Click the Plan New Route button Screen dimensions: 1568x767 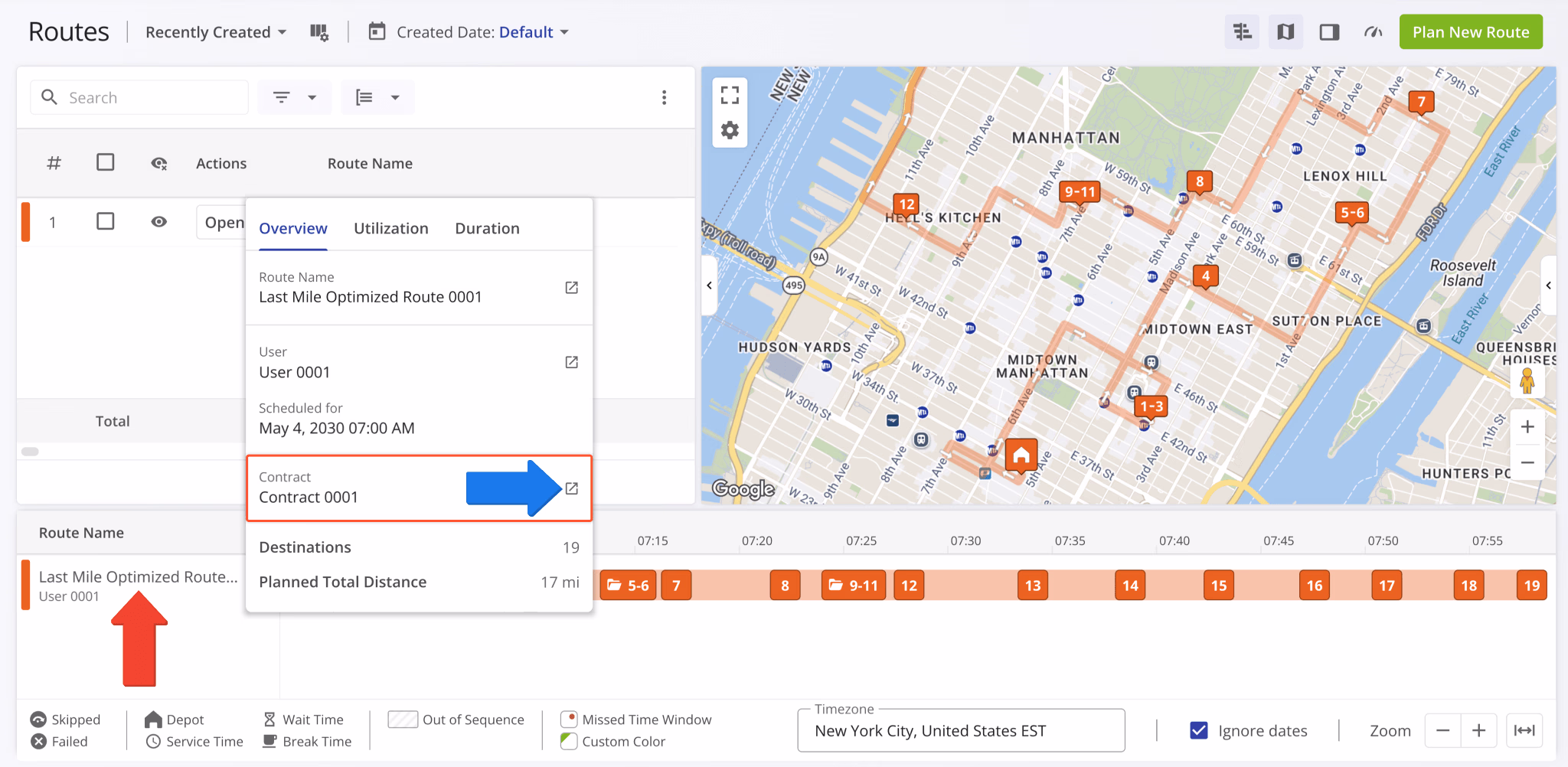(x=1470, y=31)
